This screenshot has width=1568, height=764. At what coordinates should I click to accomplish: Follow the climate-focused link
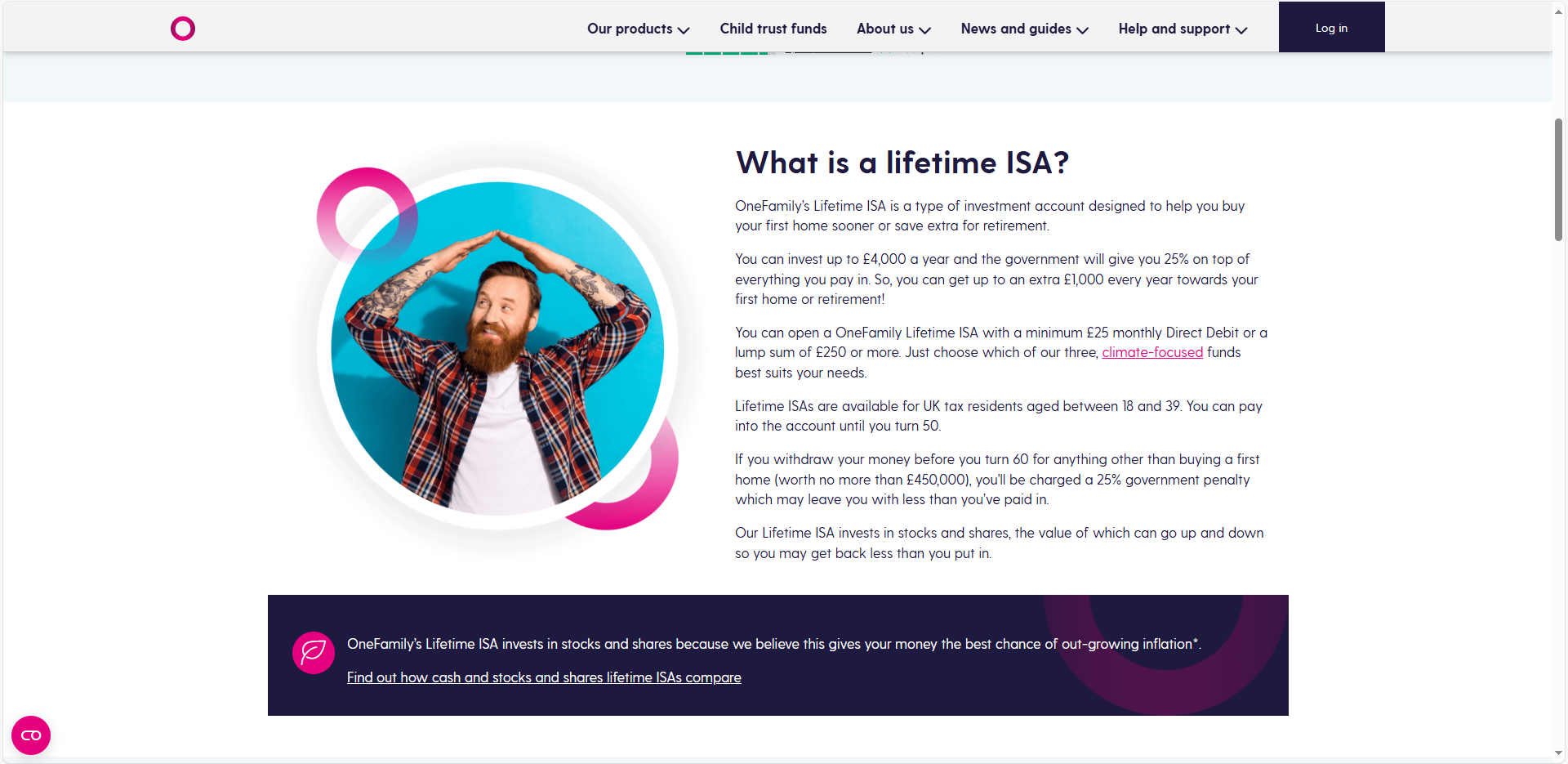click(x=1152, y=352)
